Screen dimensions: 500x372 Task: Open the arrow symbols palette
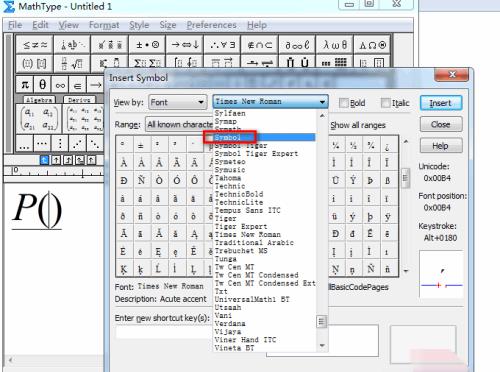pos(185,45)
